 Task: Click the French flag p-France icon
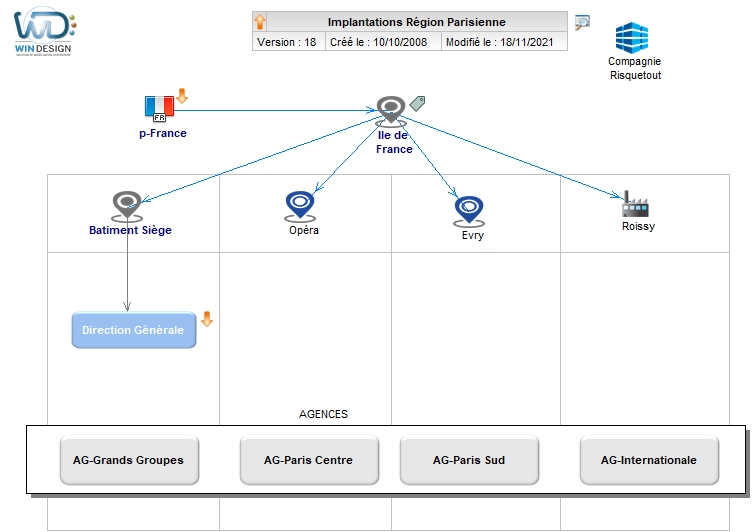pyautogui.click(x=159, y=108)
